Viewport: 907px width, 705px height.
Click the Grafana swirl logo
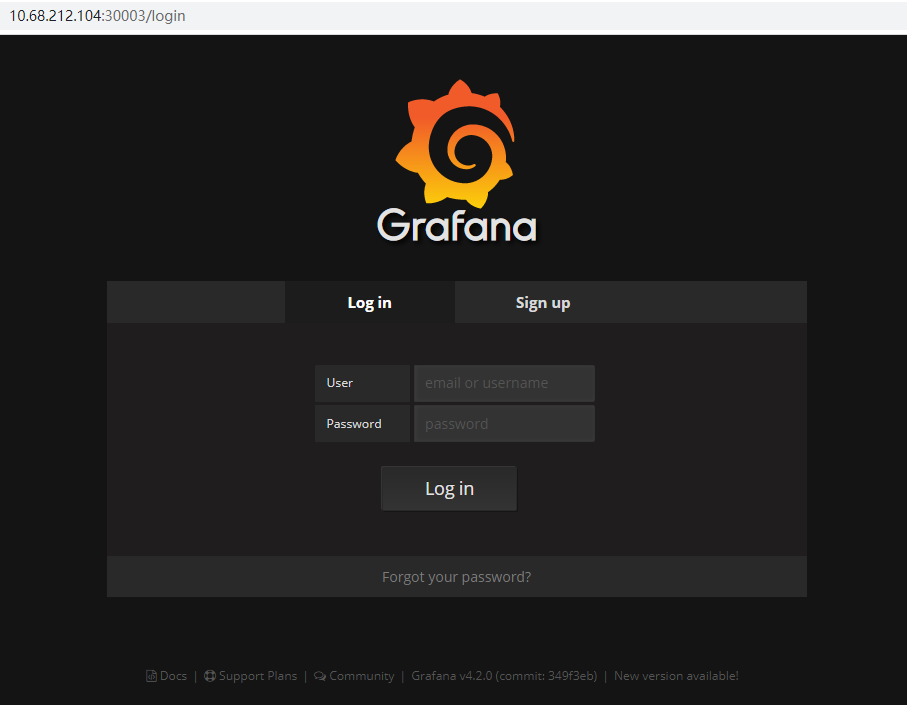point(455,143)
